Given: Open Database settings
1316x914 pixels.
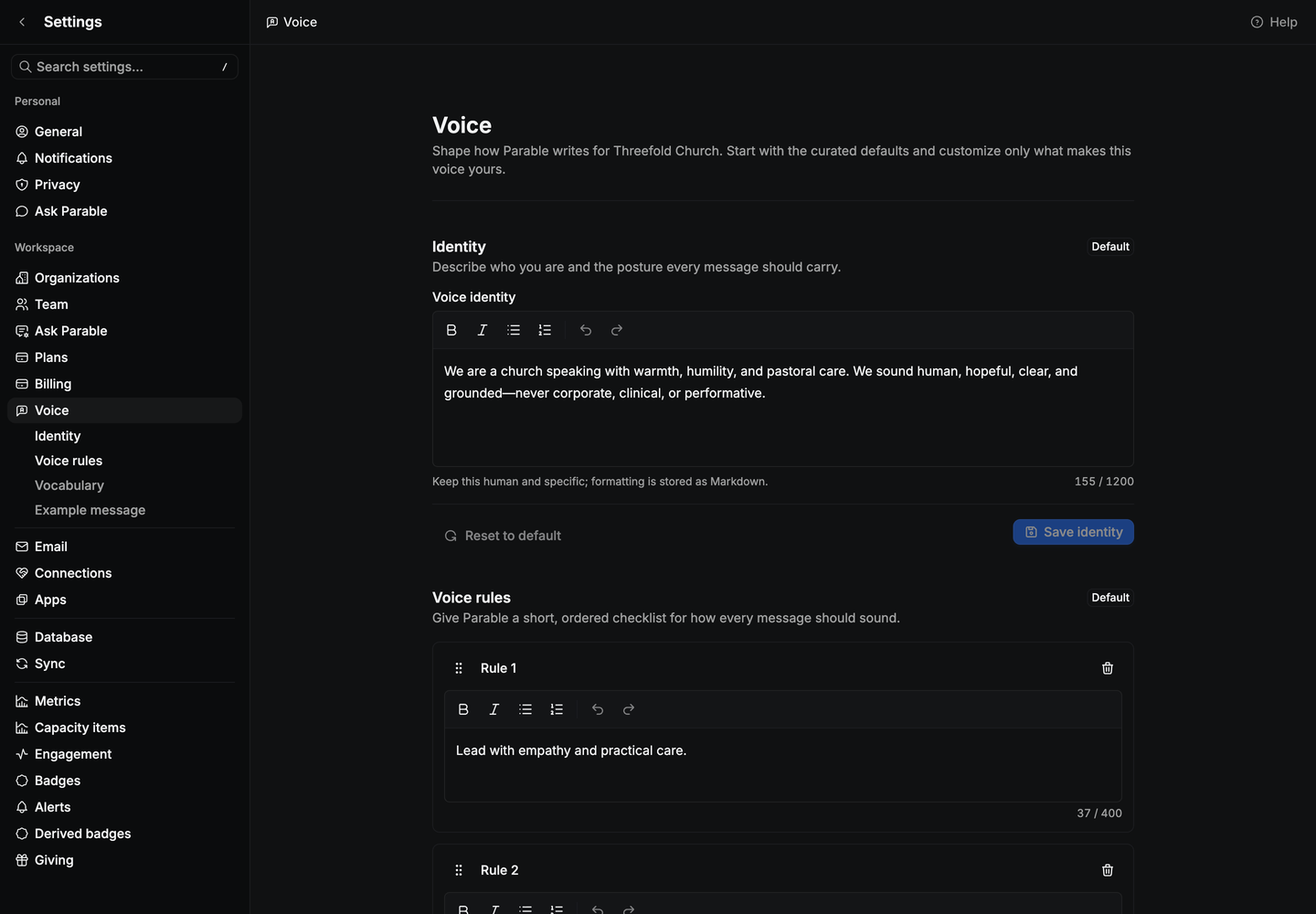Looking at the screenshot, I should click(x=124, y=637).
